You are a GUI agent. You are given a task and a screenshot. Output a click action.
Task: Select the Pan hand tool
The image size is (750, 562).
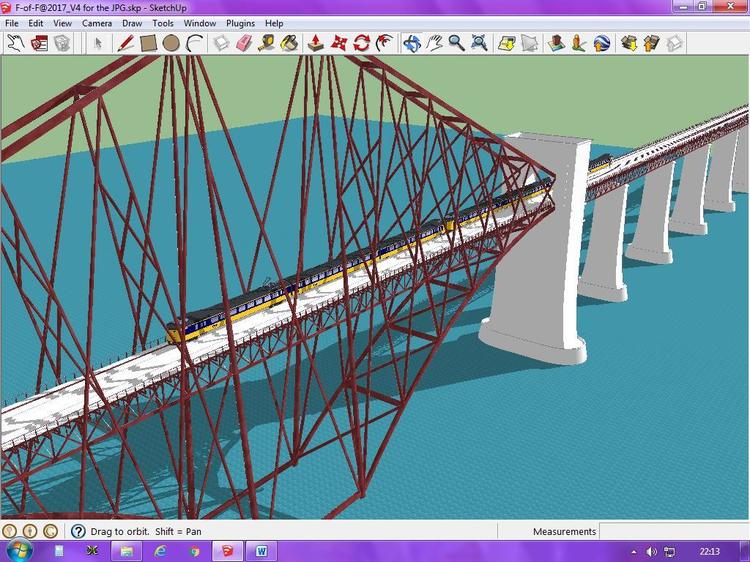[434, 43]
